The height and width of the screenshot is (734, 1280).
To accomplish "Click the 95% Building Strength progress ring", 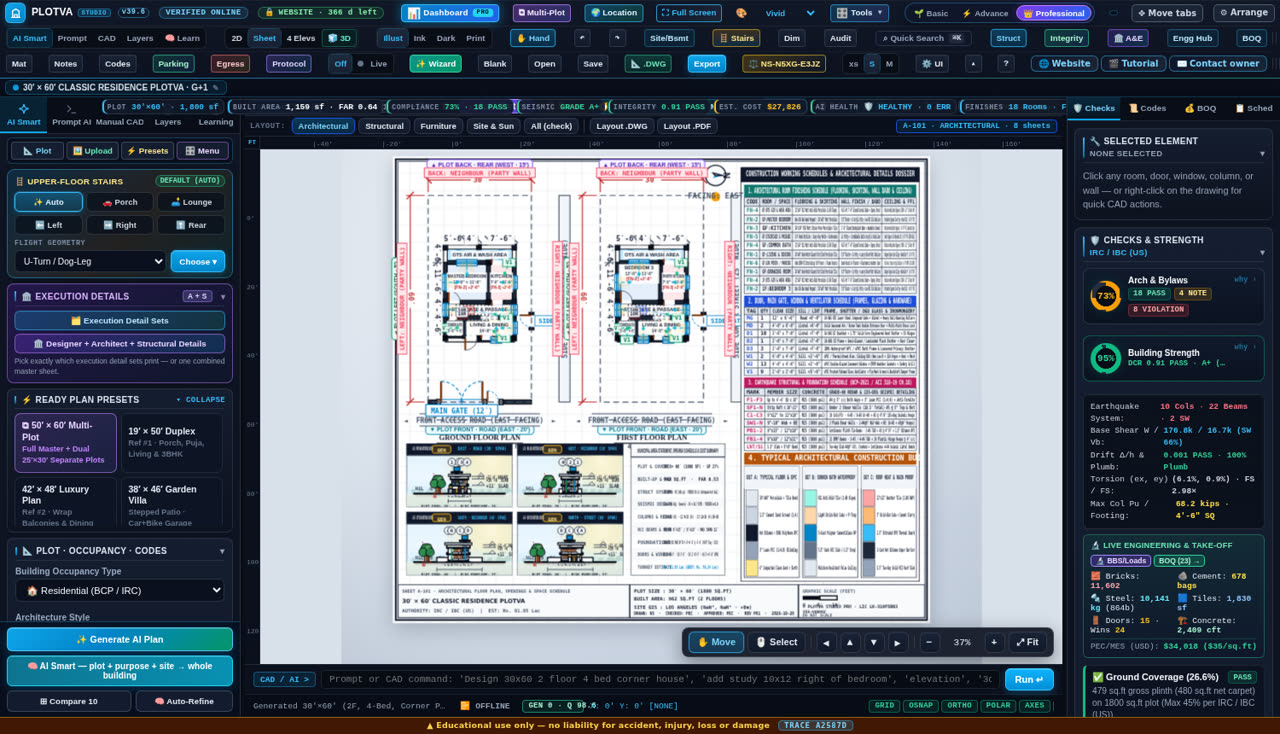I will coord(1105,358).
